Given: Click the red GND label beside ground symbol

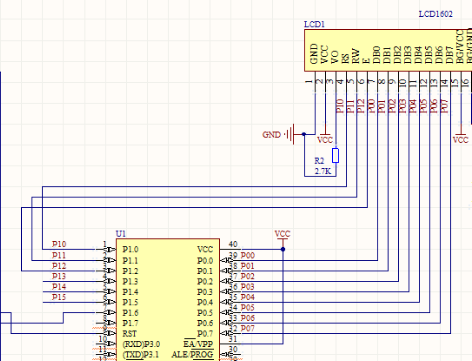Looking at the screenshot, I should point(271,135).
